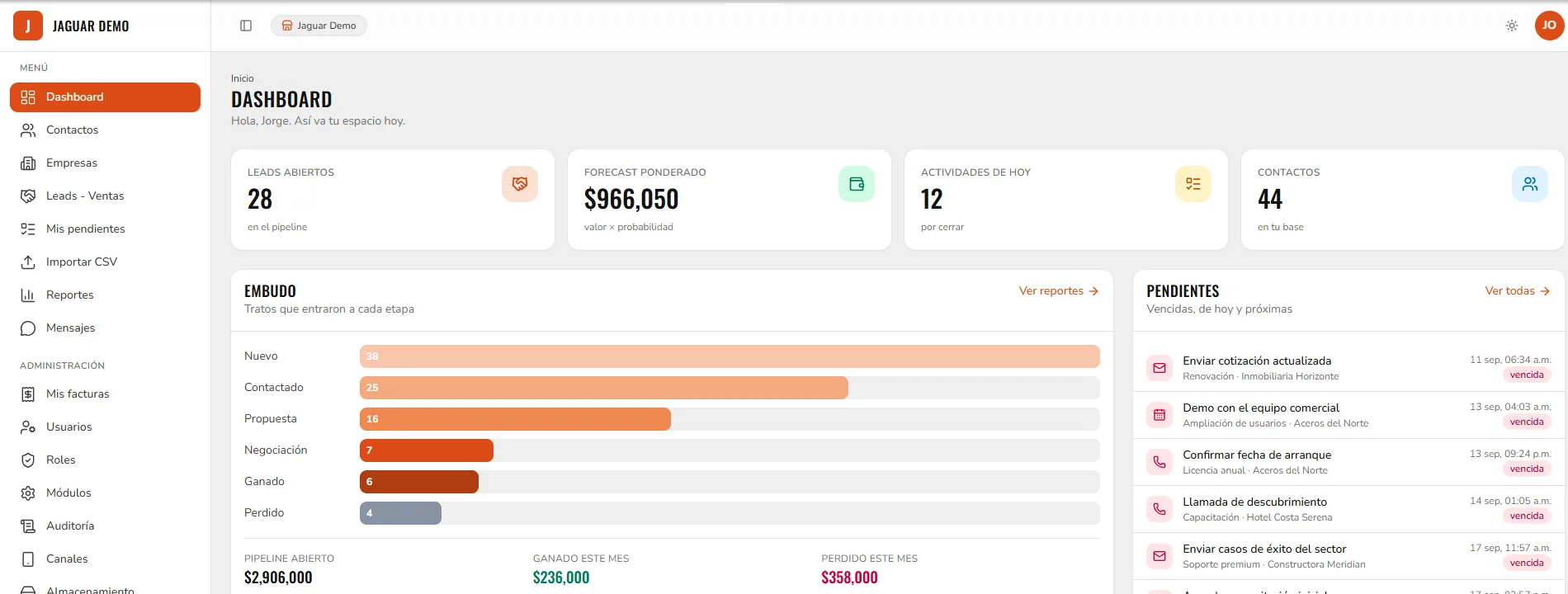Open Mis facturas under Administración

[x=105, y=394]
